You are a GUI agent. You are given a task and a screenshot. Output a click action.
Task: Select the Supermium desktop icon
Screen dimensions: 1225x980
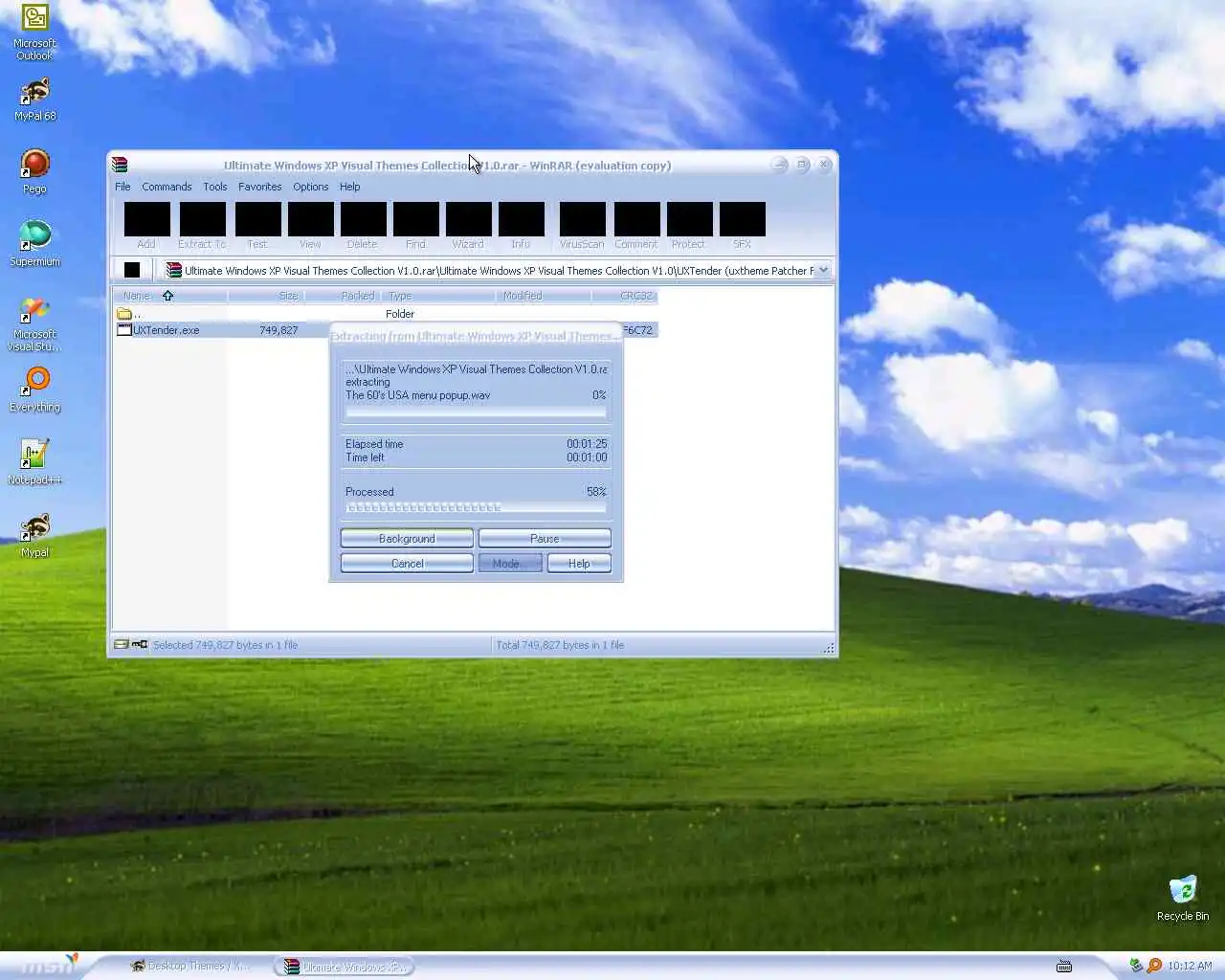[34, 244]
